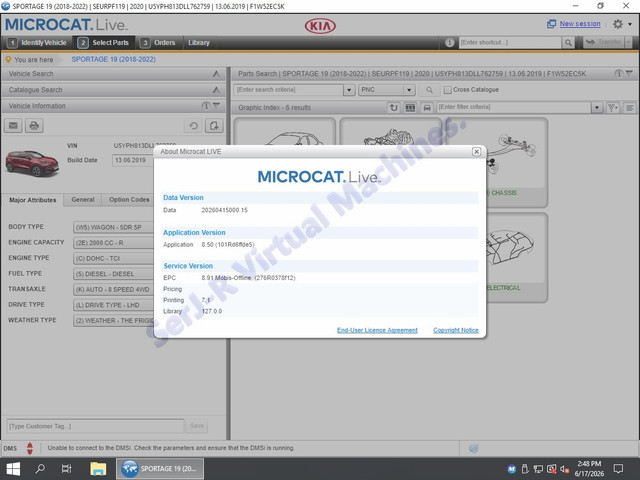Click the list view menu icon
Screen dimensions: 640x480
point(630,107)
